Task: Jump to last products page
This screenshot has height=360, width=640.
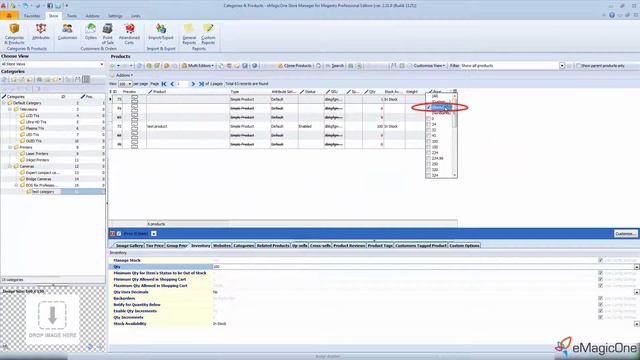Action: (201, 84)
